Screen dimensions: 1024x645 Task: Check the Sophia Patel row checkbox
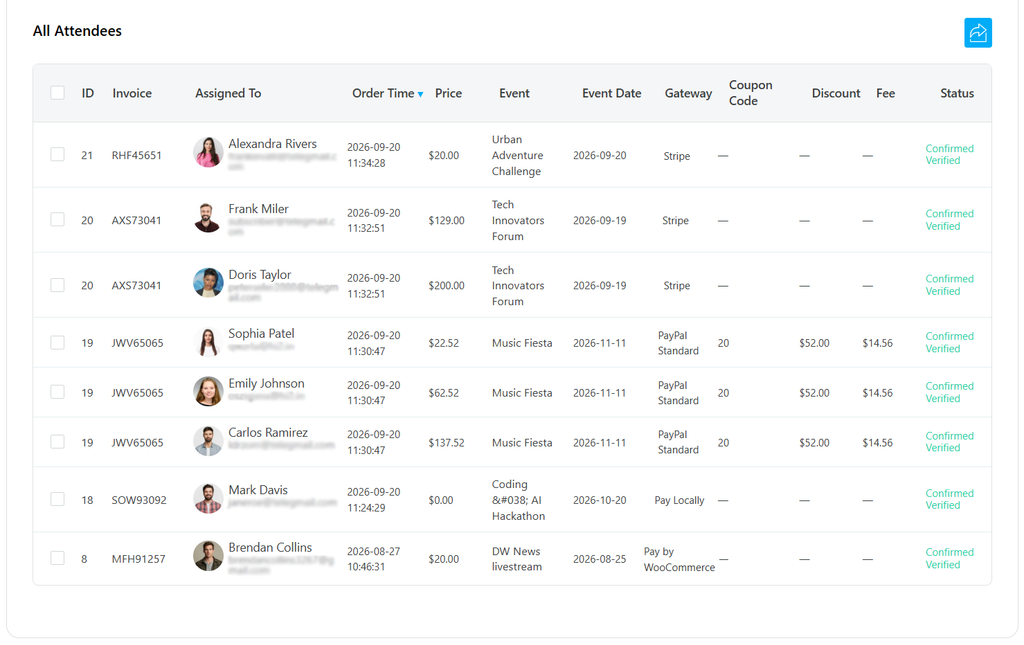(57, 343)
